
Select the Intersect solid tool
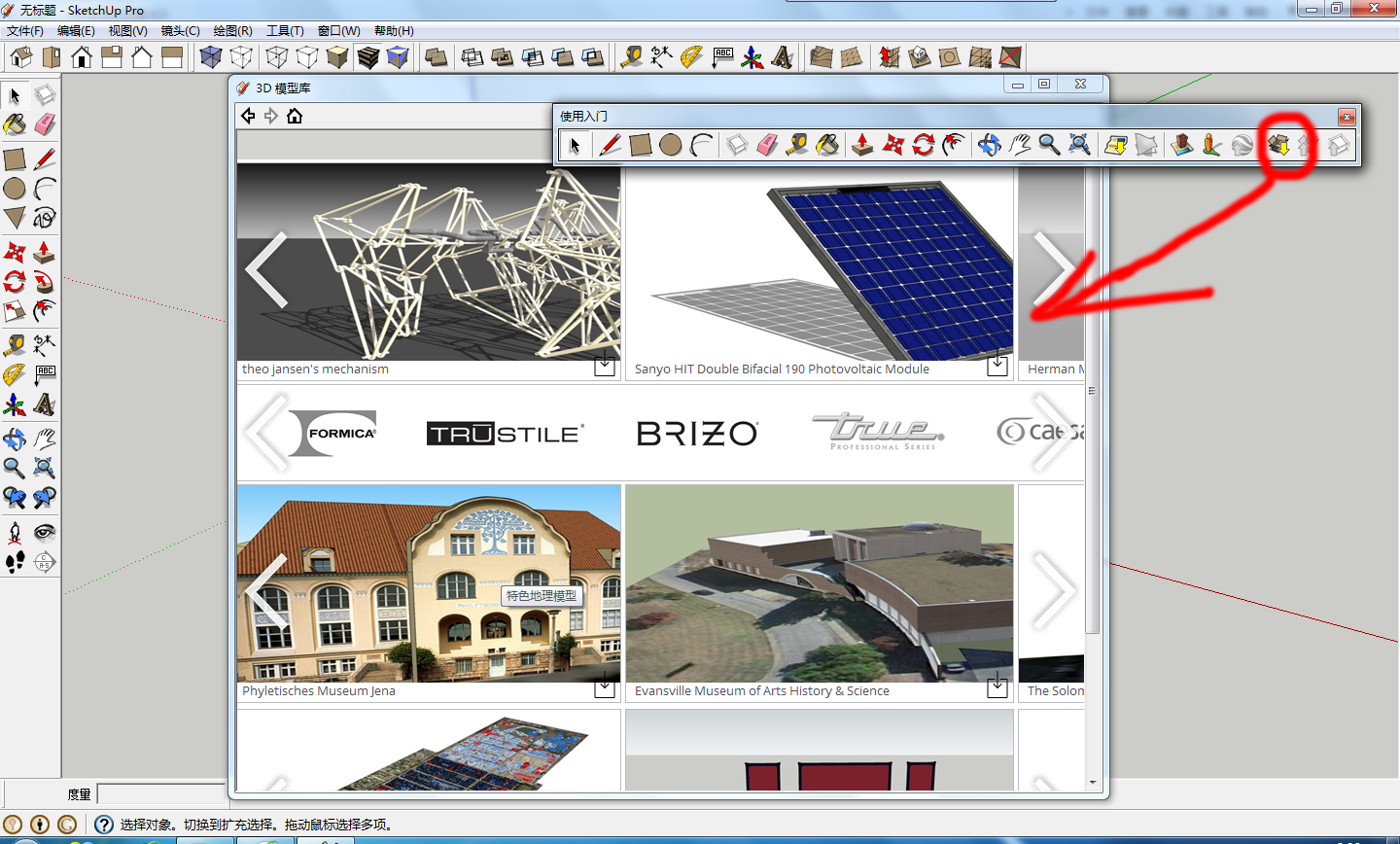click(x=472, y=57)
